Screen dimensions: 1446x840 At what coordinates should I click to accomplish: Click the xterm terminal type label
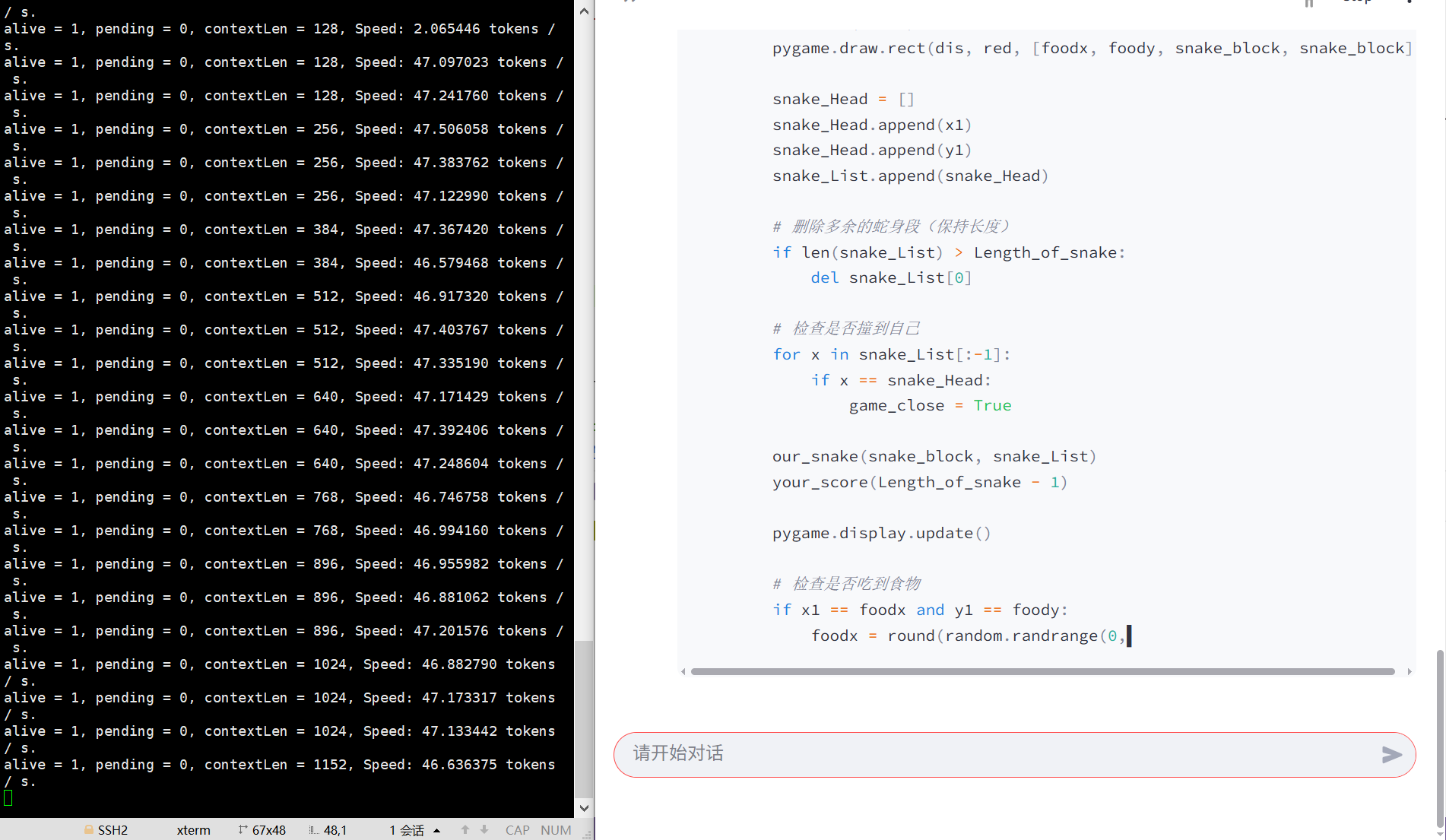tap(193, 830)
